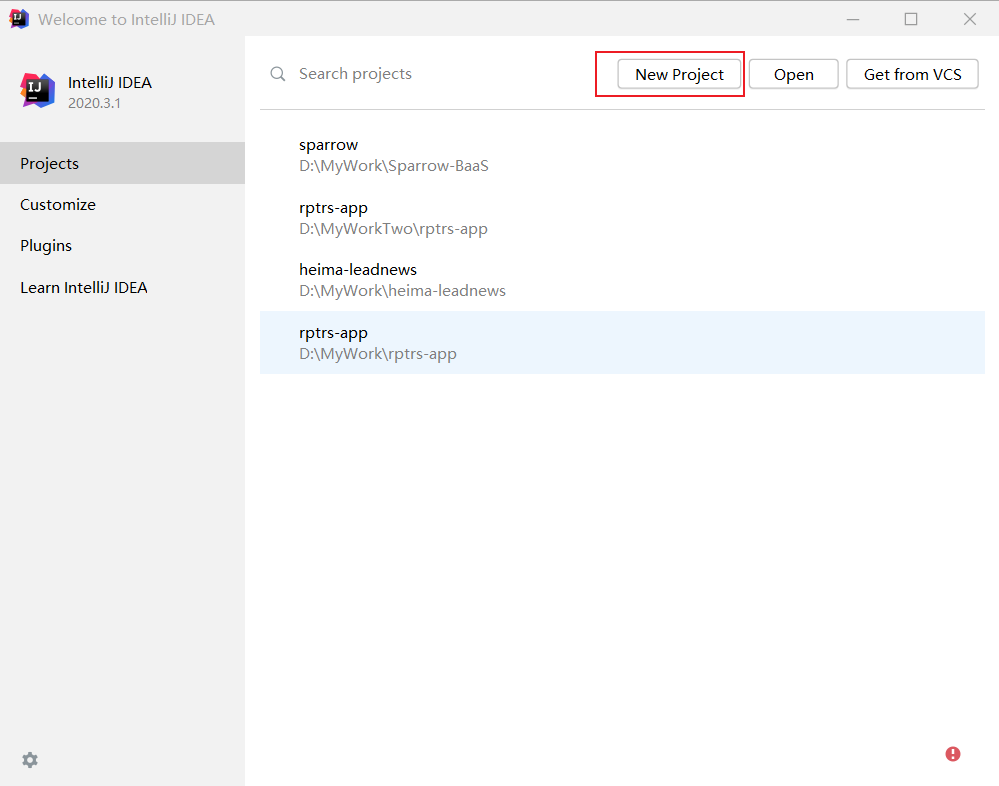Image resolution: width=999 pixels, height=786 pixels.
Task: Click the Open button
Action: pyautogui.click(x=793, y=75)
